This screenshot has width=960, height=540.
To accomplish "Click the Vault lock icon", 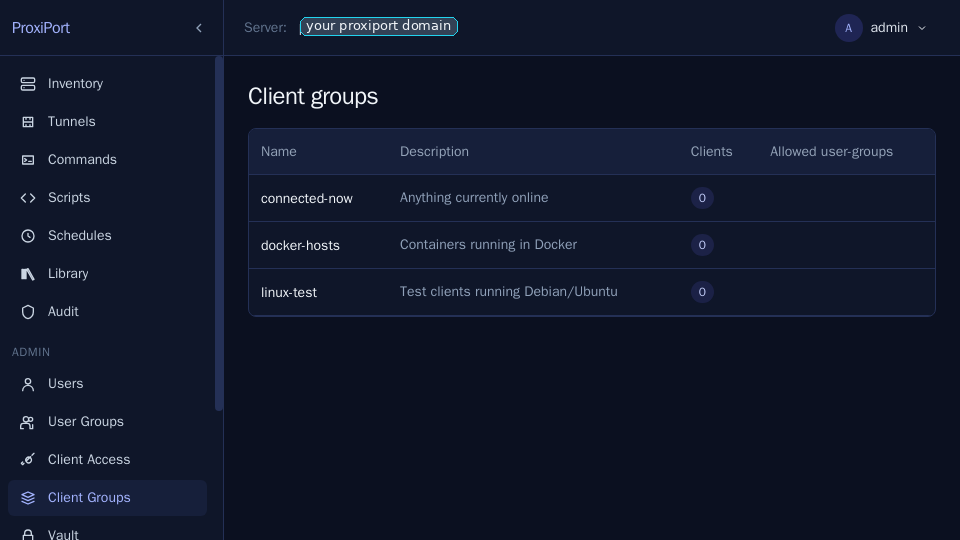I will [28, 534].
